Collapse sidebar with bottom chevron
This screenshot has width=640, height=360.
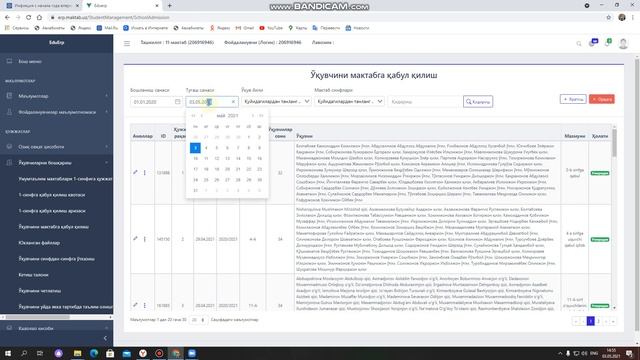105,338
